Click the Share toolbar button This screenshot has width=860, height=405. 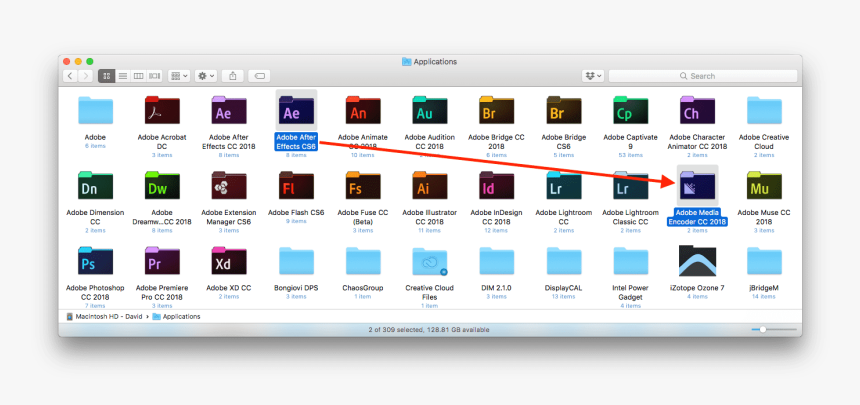233,76
